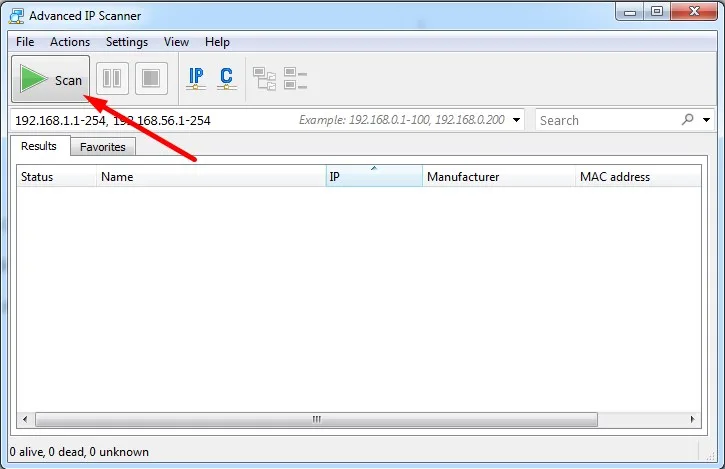Image resolution: width=725 pixels, height=469 pixels.
Task: Click the magnifier search icon
Action: 688,120
